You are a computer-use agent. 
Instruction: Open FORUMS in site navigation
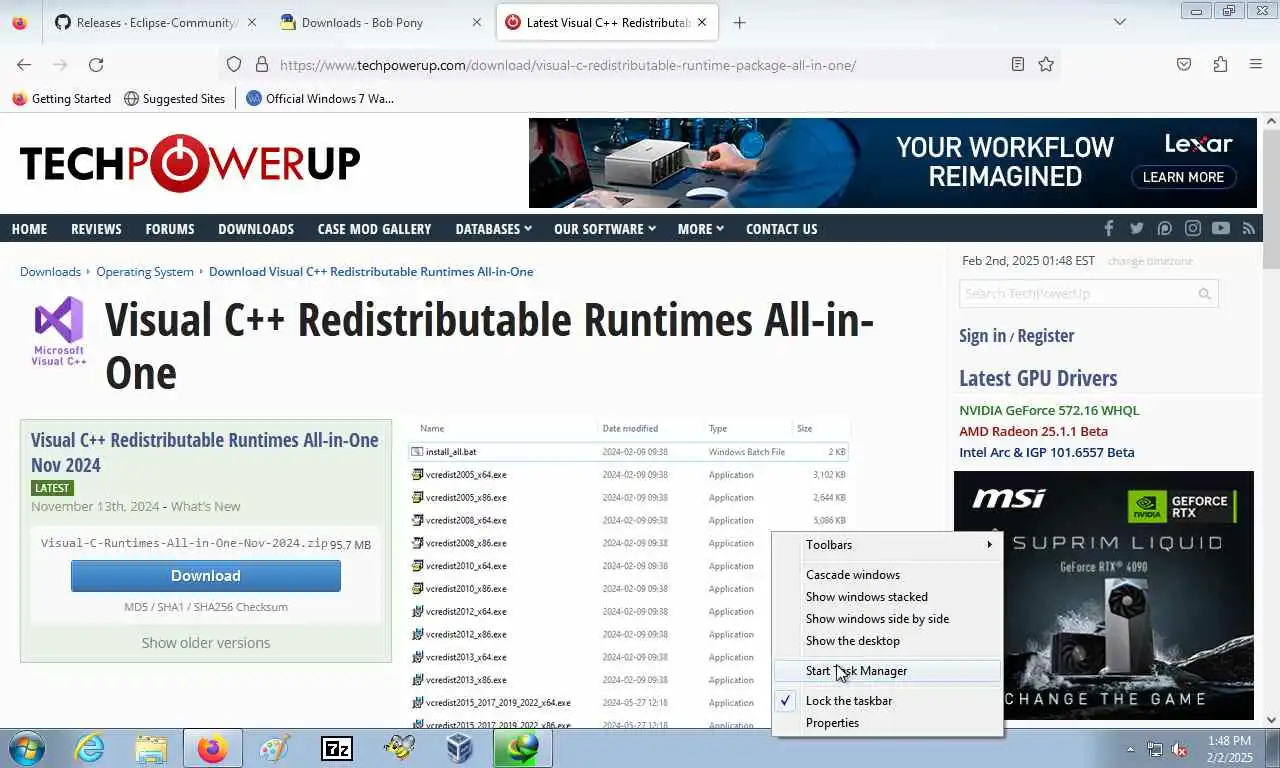pos(170,229)
